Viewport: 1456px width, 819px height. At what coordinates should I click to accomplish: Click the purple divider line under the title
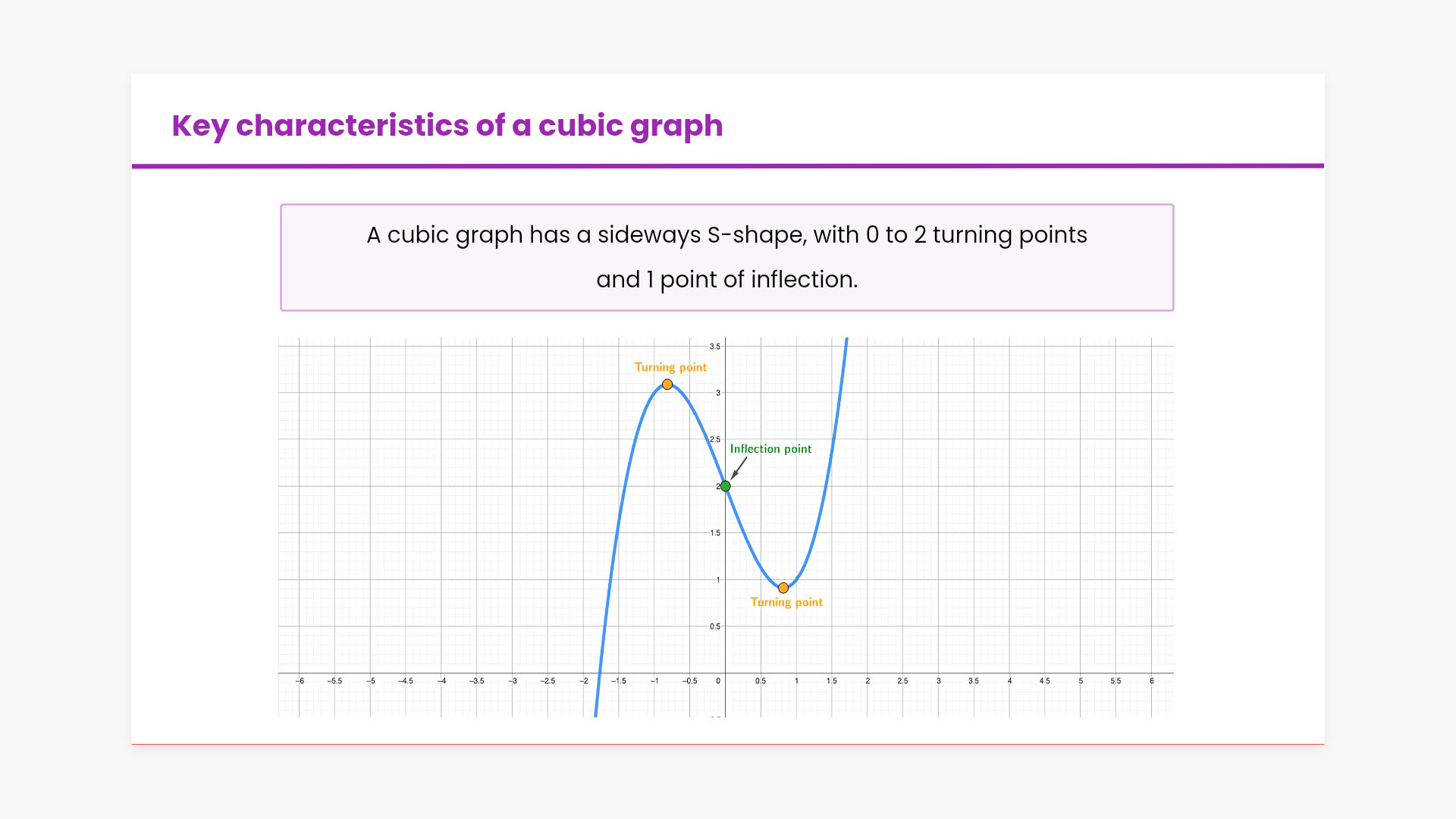coord(727,165)
